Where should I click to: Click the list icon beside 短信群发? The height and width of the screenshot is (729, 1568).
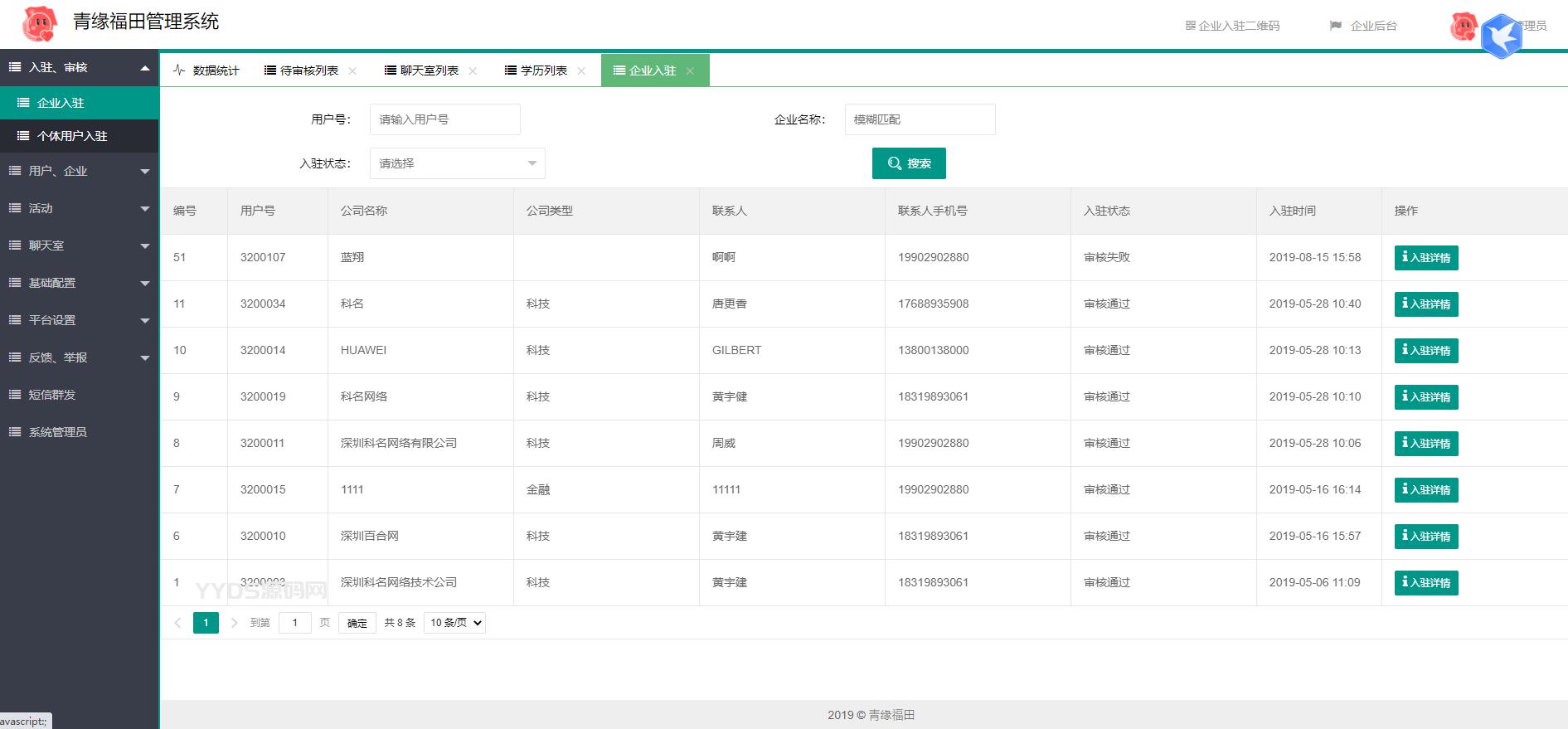point(15,395)
